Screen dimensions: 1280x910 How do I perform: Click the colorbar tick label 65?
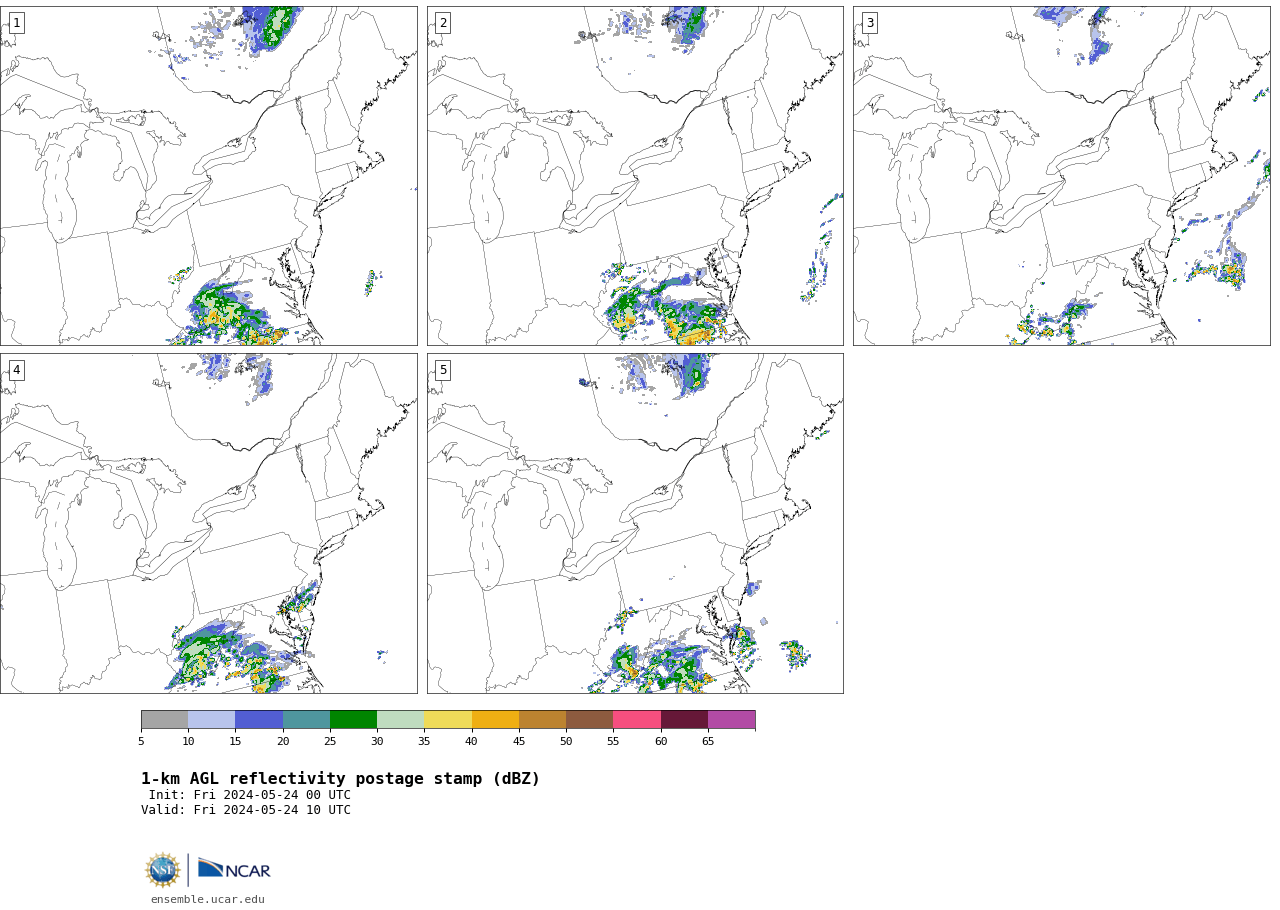point(708,741)
